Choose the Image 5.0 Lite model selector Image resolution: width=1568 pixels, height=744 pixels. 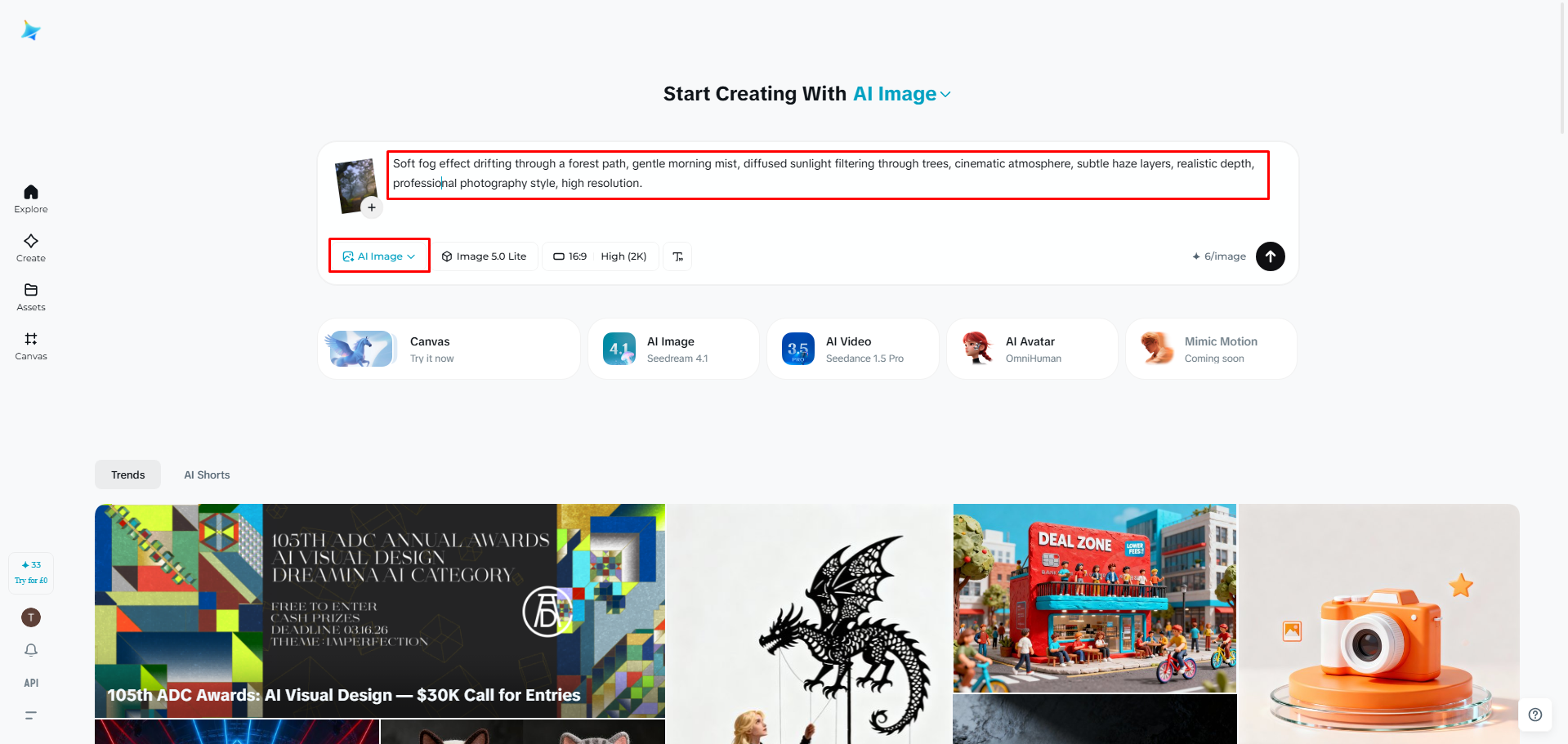click(485, 256)
